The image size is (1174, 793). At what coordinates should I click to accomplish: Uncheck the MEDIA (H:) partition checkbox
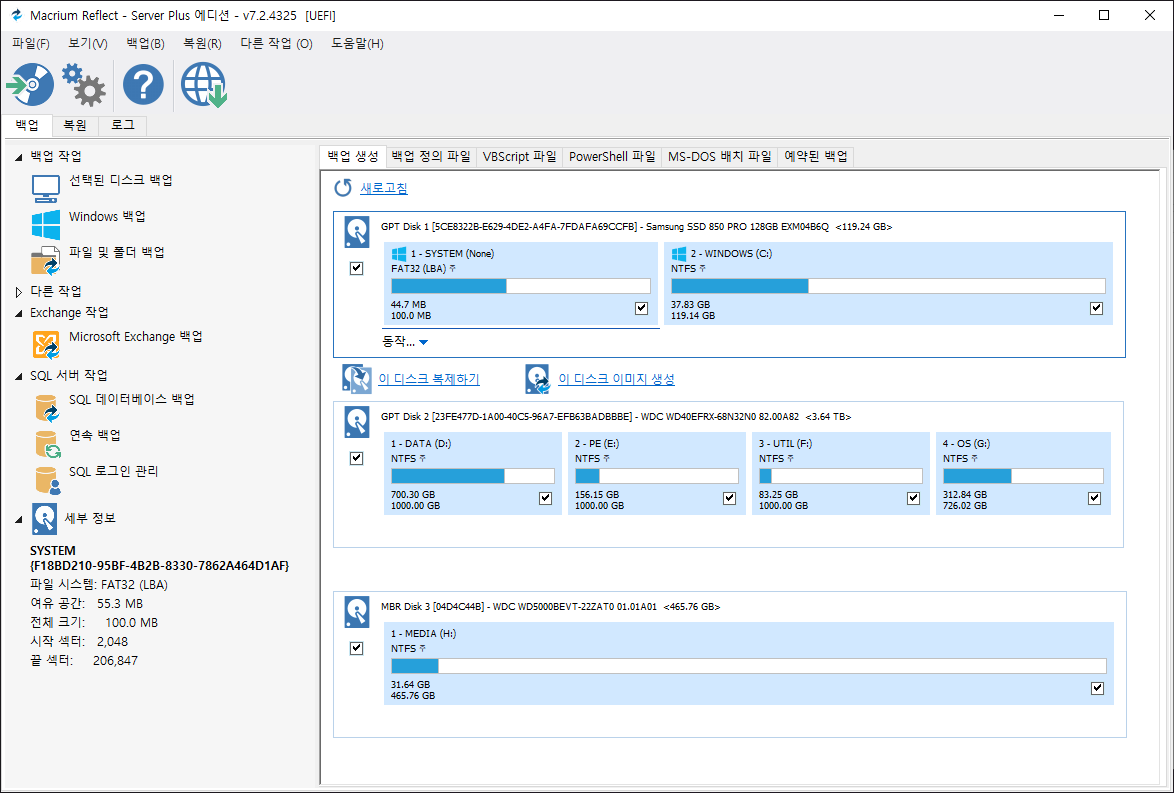click(x=1098, y=688)
